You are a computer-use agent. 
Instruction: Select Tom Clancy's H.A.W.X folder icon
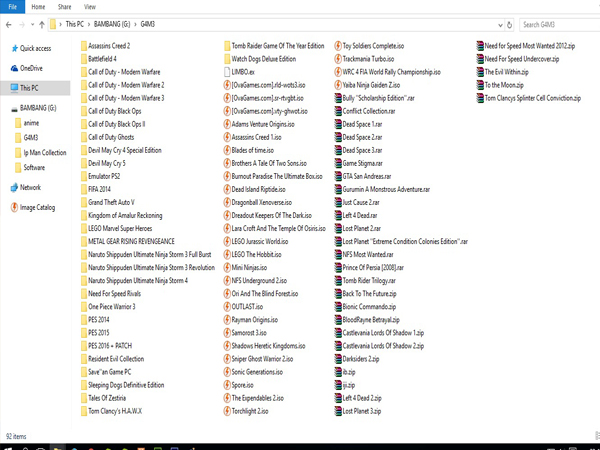(84, 411)
